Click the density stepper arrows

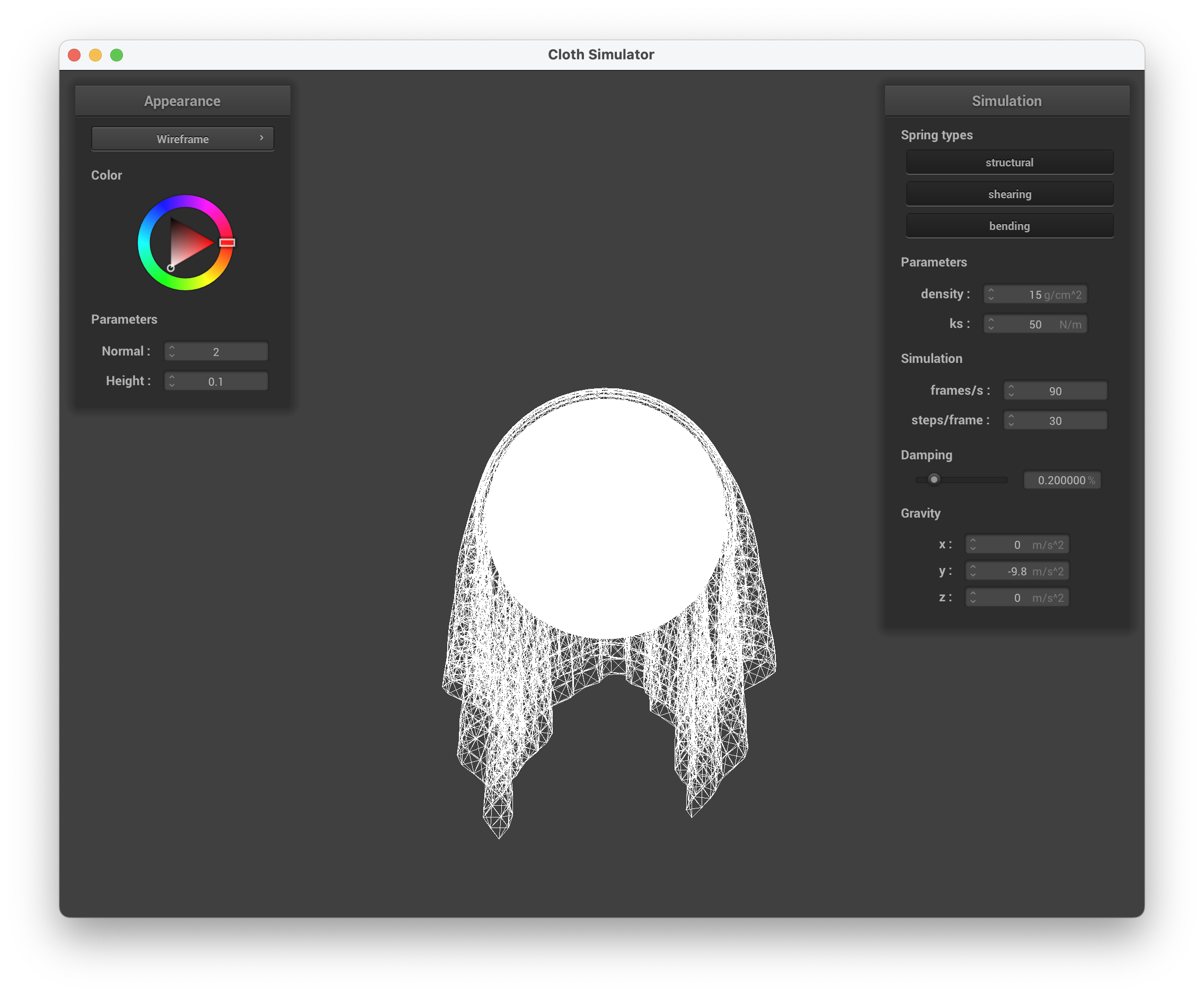991,294
